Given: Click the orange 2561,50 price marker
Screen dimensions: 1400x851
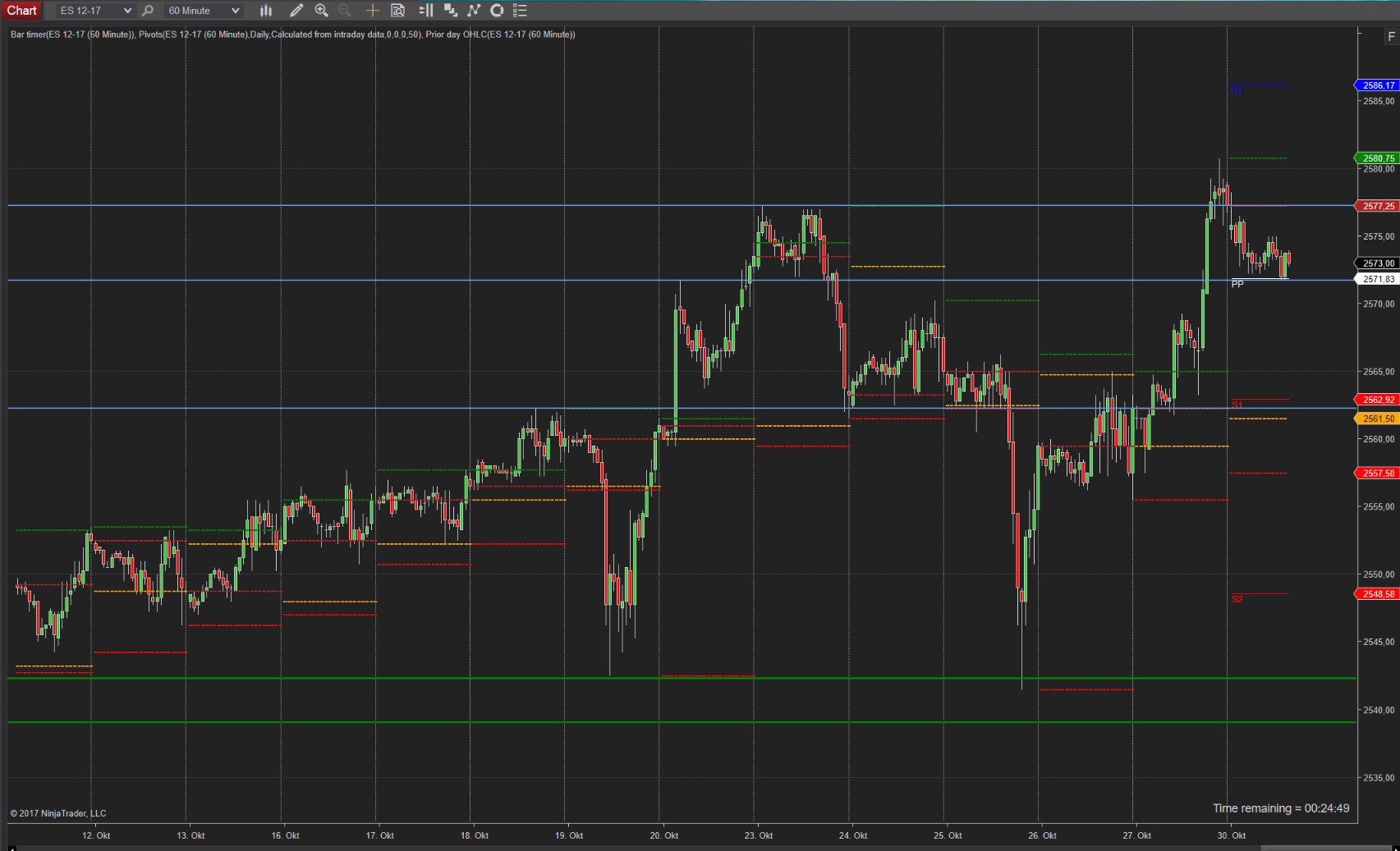Looking at the screenshot, I should tap(1375, 419).
